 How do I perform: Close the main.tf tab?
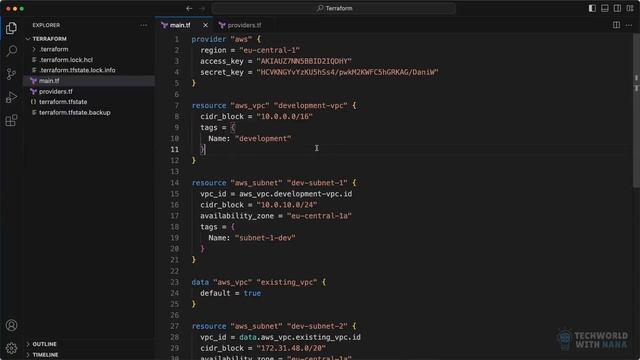click(205, 25)
